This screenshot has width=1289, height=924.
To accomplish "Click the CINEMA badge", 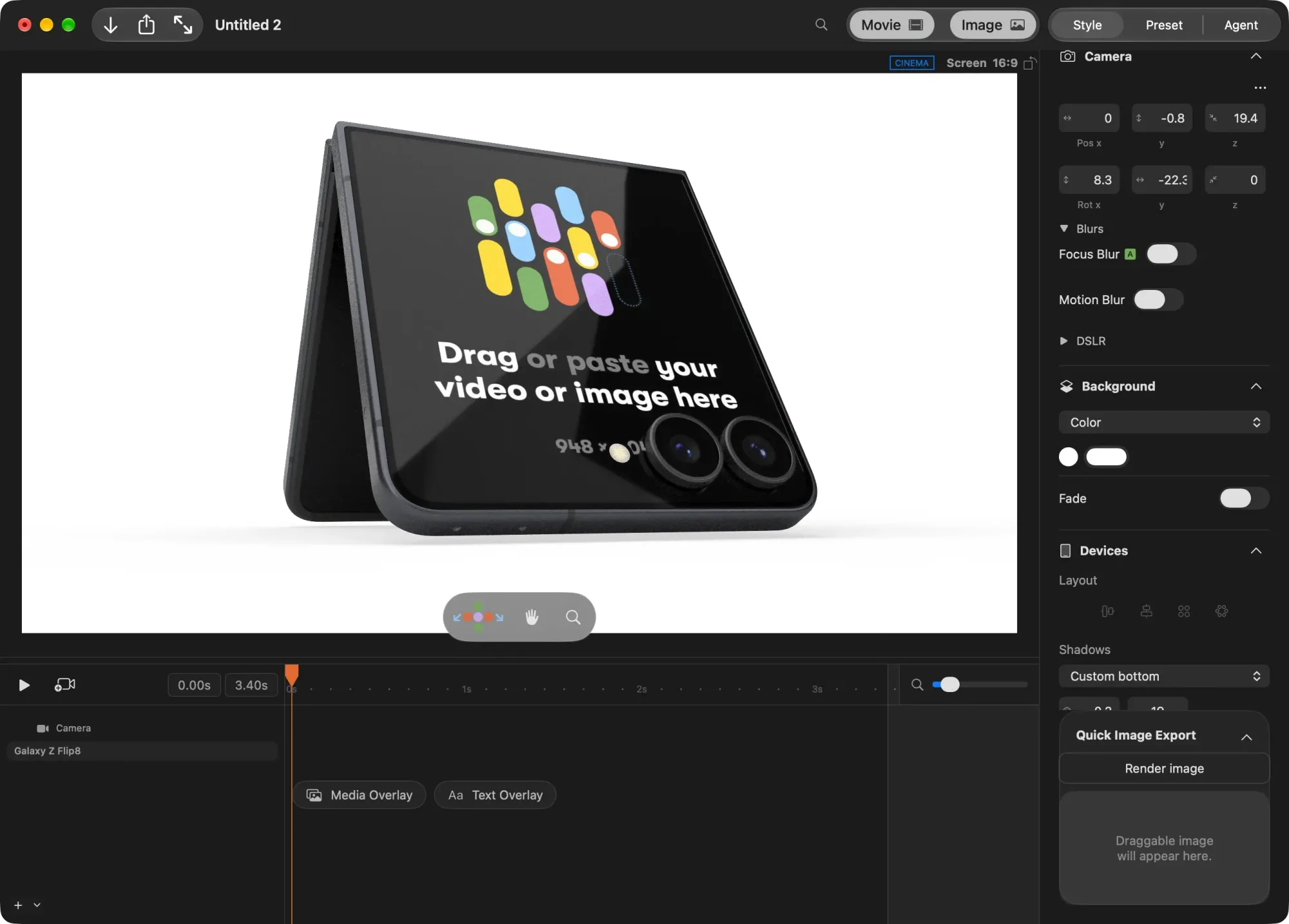I will click(x=911, y=63).
